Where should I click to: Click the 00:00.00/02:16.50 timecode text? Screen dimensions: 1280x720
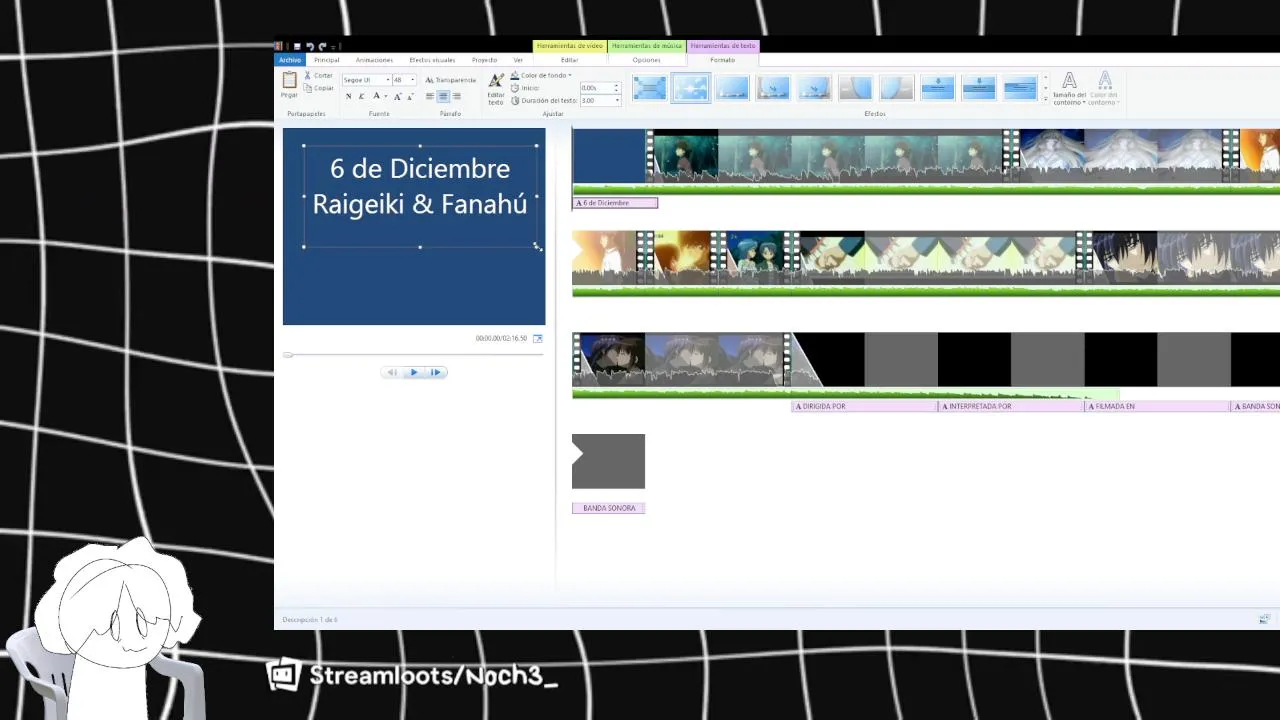tap(501, 339)
